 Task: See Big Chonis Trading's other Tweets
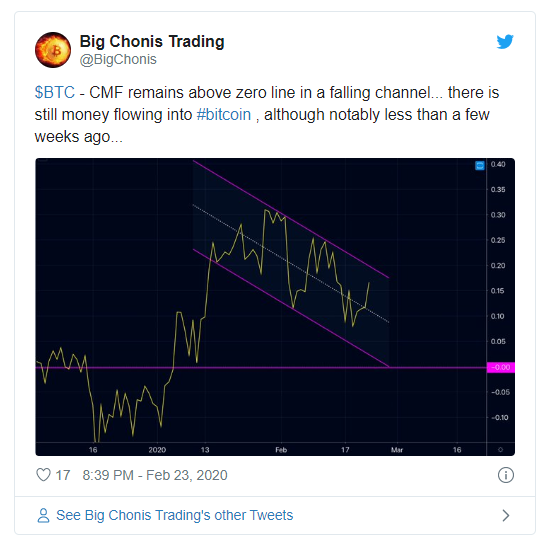pos(174,515)
